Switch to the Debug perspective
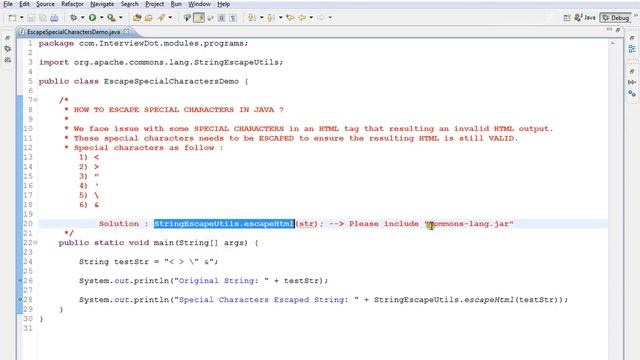The width and height of the screenshot is (640, 360). 616,18
